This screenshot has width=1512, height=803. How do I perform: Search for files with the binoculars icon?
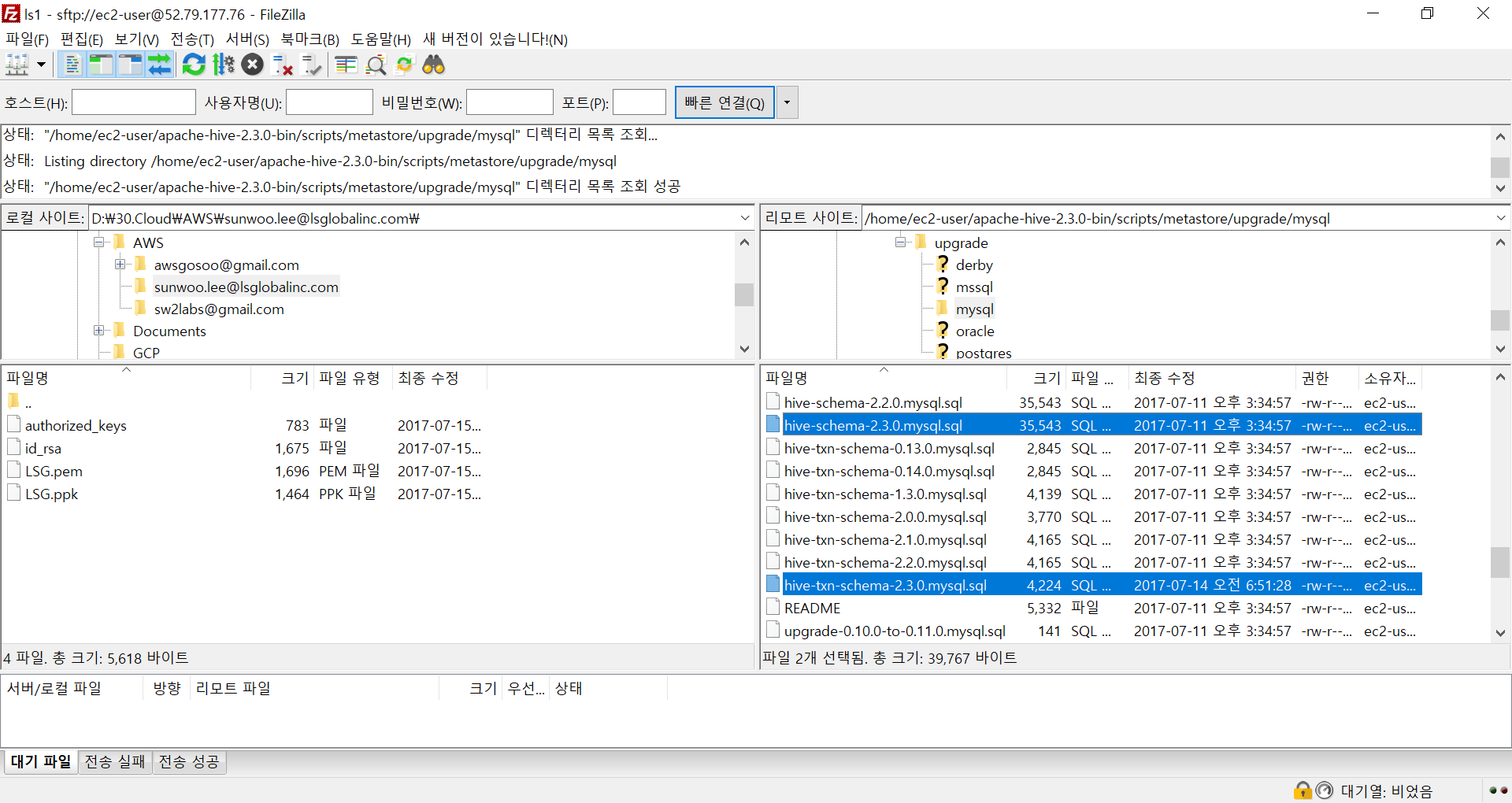(x=434, y=65)
